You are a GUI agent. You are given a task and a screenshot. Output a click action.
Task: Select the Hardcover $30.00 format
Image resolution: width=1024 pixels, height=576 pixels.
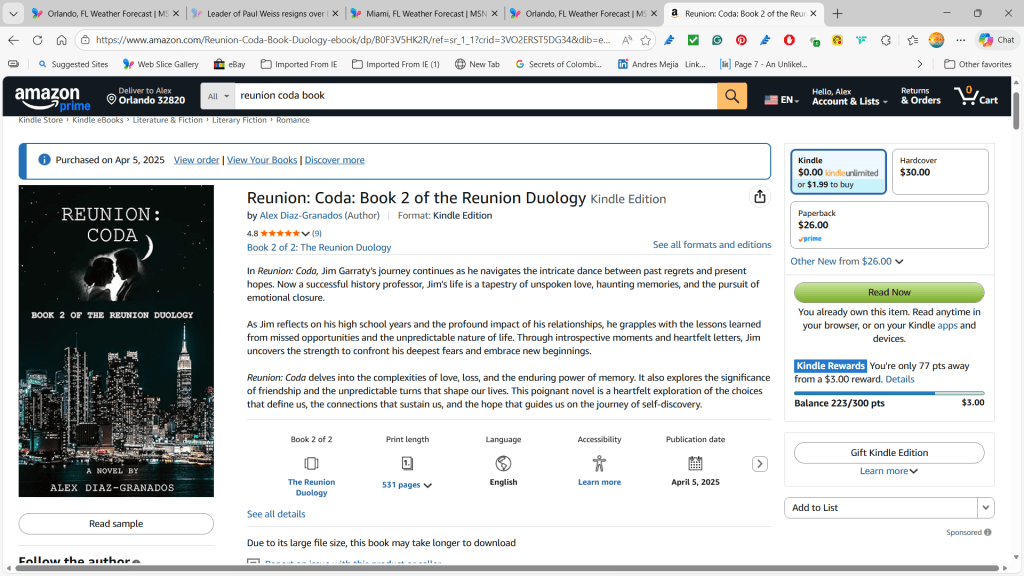coord(939,172)
